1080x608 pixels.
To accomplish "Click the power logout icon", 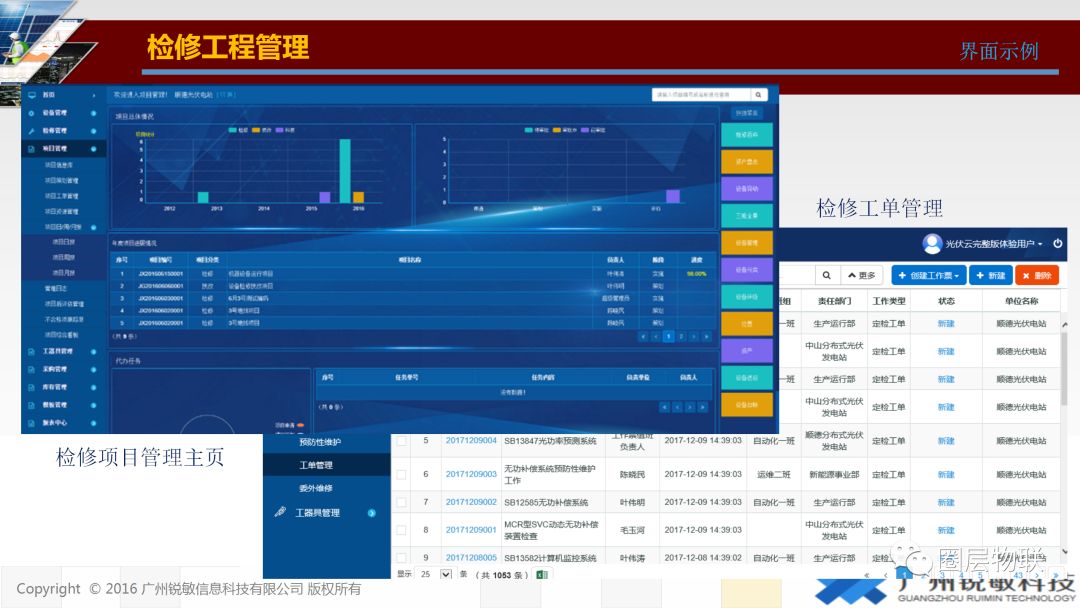I will pos(1058,243).
